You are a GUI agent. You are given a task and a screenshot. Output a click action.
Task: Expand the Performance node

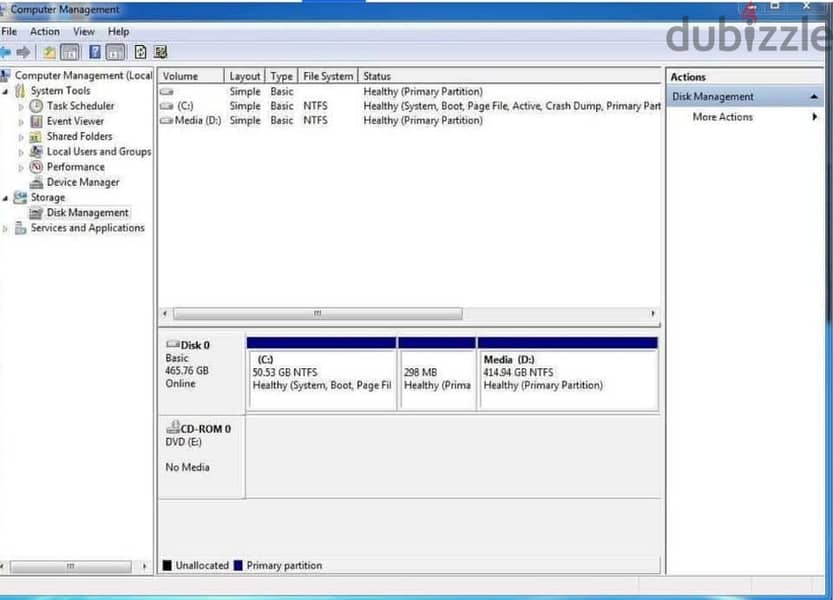tap(21, 168)
